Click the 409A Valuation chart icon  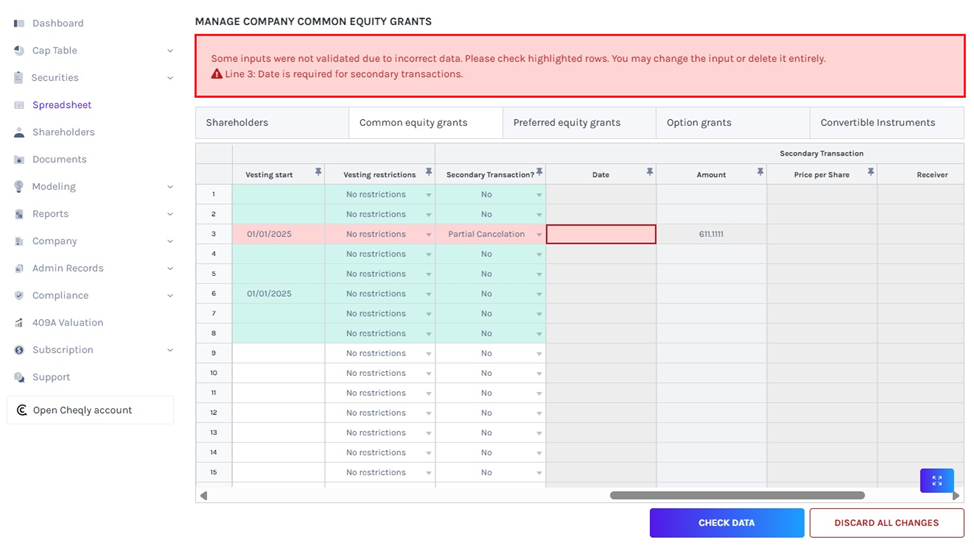click(19, 323)
